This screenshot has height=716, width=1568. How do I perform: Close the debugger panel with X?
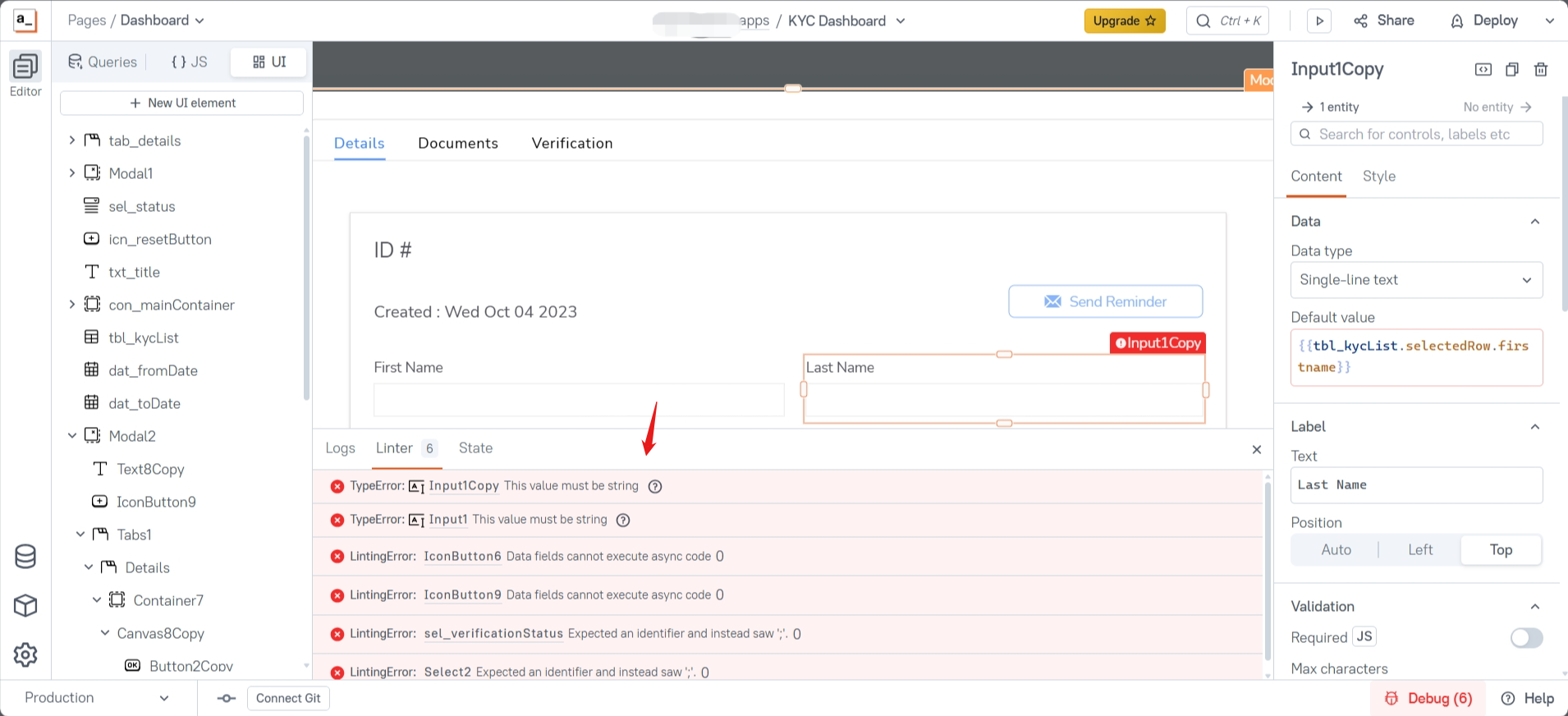(1256, 449)
